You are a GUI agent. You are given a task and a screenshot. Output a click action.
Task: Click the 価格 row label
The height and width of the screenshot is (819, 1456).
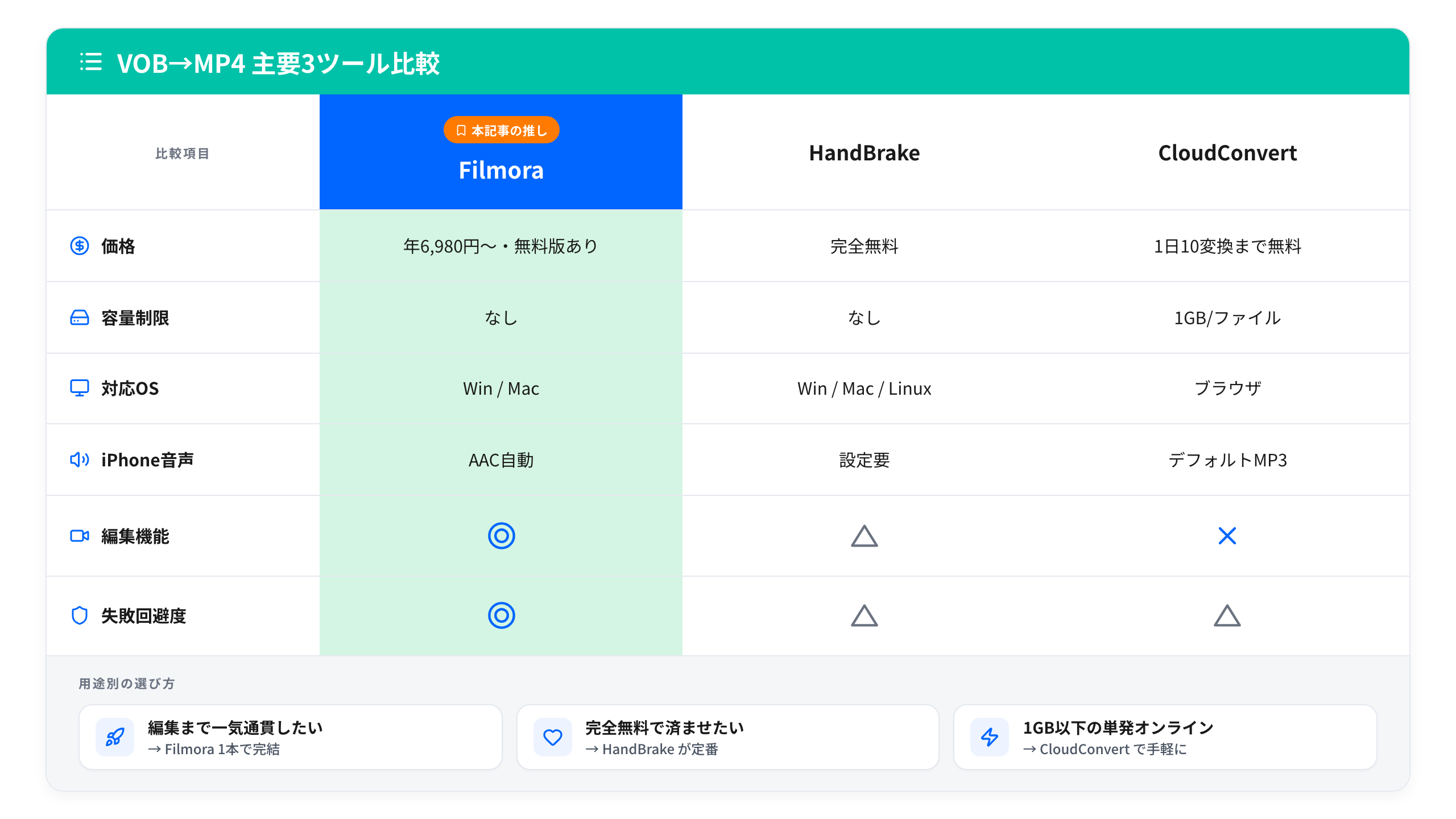tap(118, 246)
